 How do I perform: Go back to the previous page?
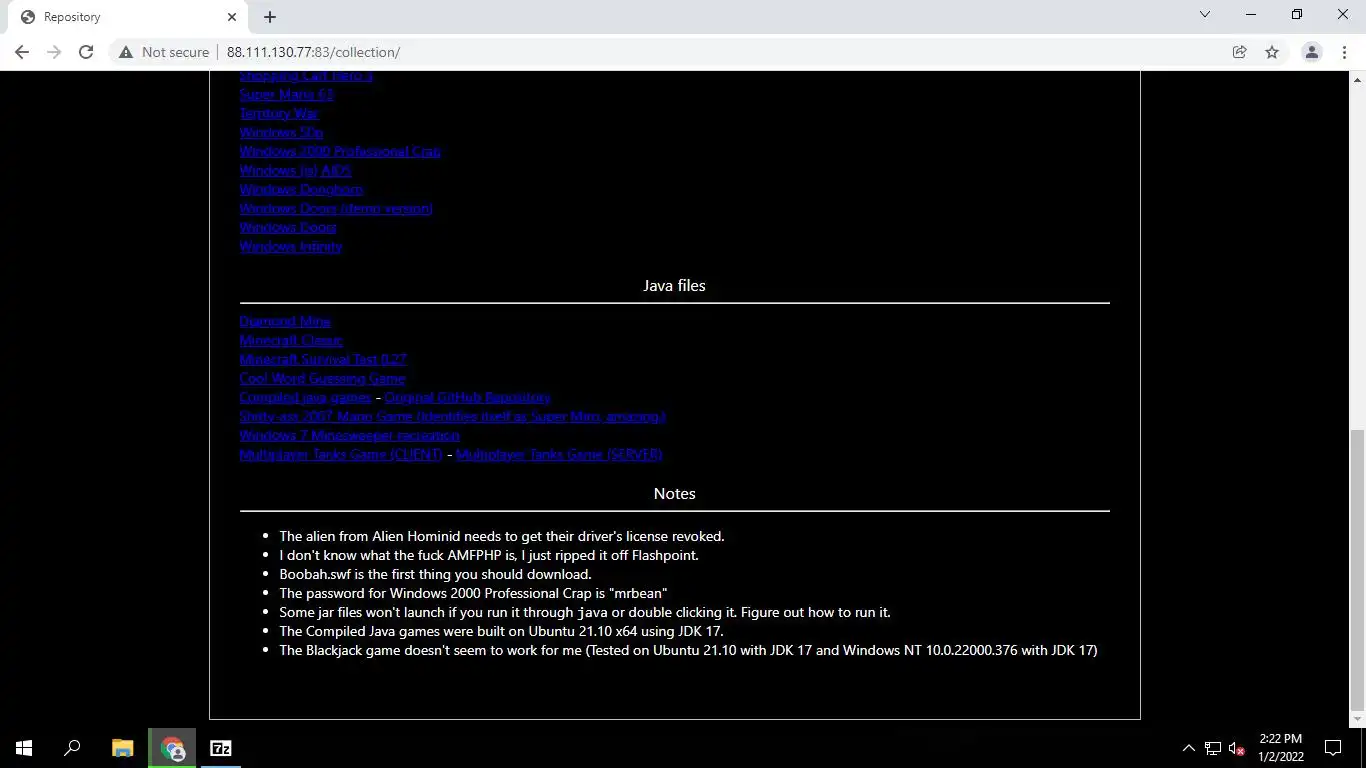coord(22,52)
